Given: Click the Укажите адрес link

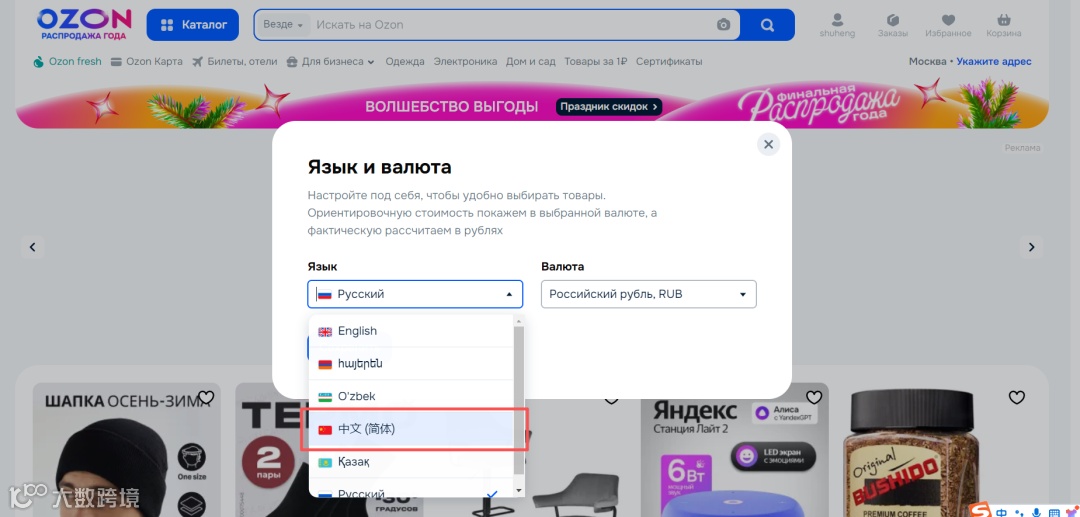Looking at the screenshot, I should coord(994,61).
